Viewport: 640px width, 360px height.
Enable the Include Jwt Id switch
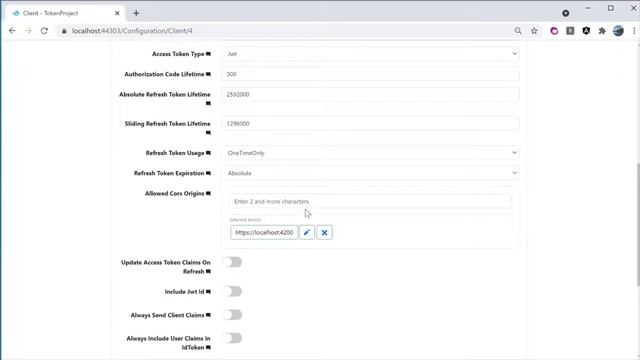click(232, 291)
